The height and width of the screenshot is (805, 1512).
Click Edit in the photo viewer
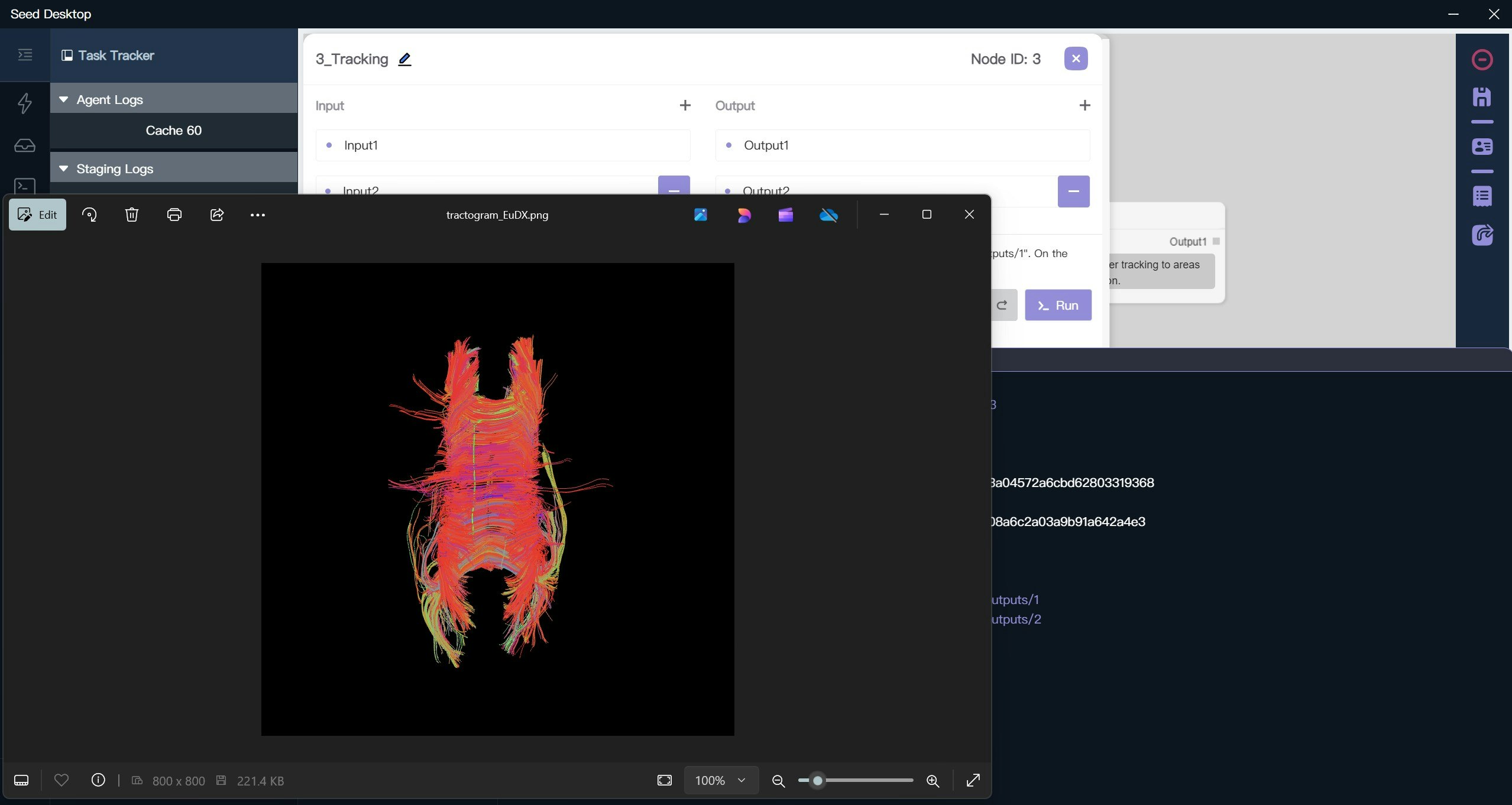click(37, 215)
